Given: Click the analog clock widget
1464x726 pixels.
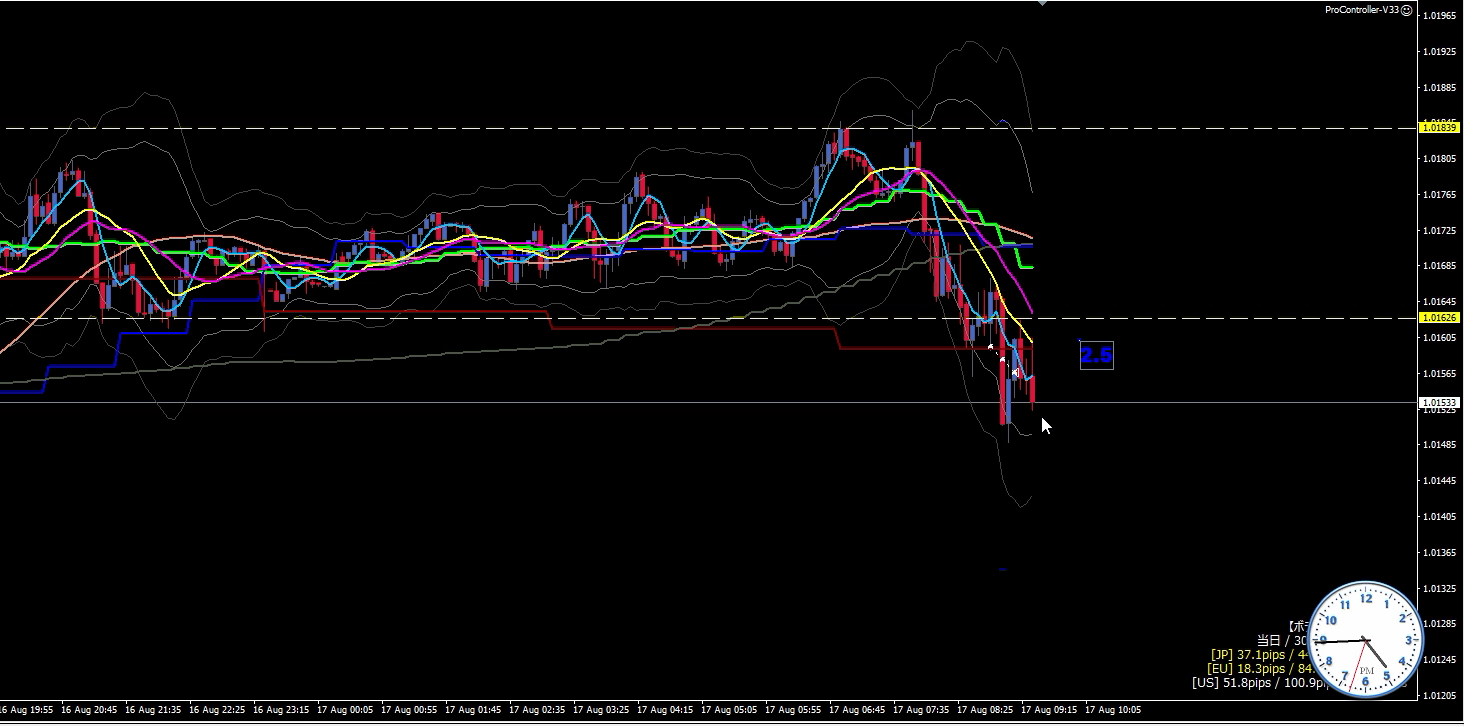Looking at the screenshot, I should (x=1365, y=638).
